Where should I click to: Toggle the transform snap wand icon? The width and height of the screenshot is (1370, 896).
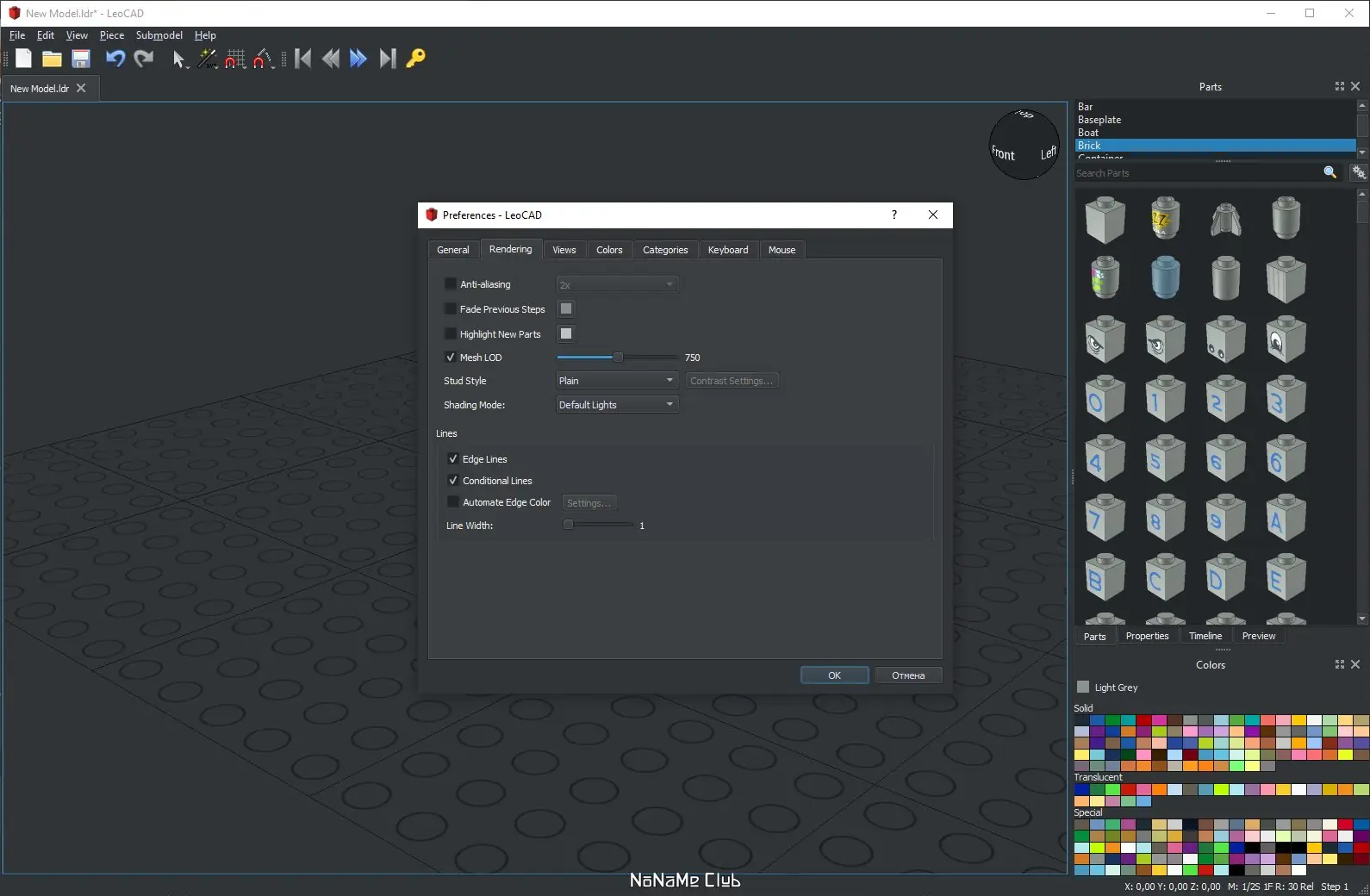click(208, 59)
